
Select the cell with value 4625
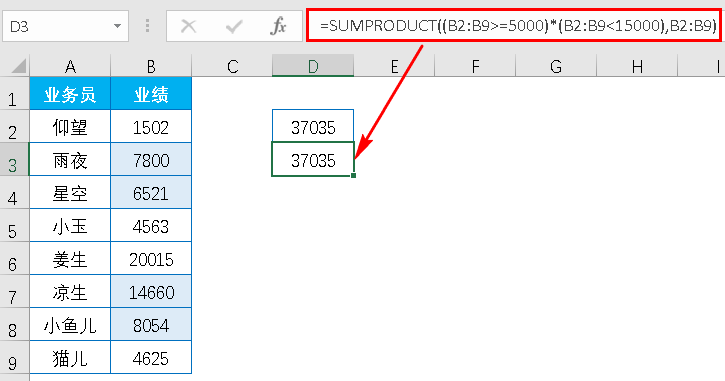tap(151, 357)
